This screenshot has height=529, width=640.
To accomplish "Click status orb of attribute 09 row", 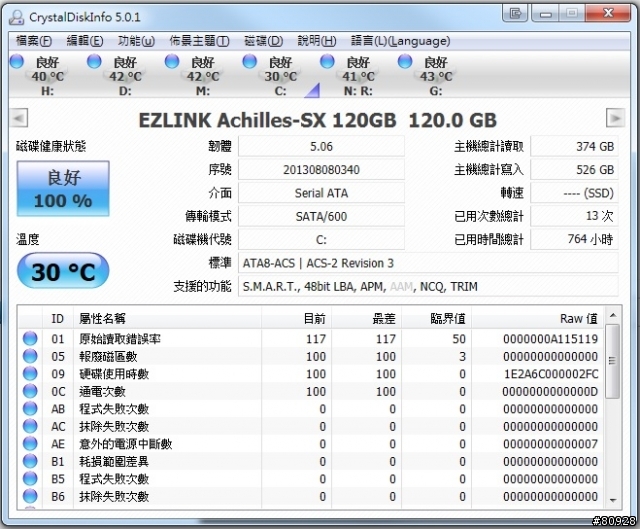I will (30, 373).
